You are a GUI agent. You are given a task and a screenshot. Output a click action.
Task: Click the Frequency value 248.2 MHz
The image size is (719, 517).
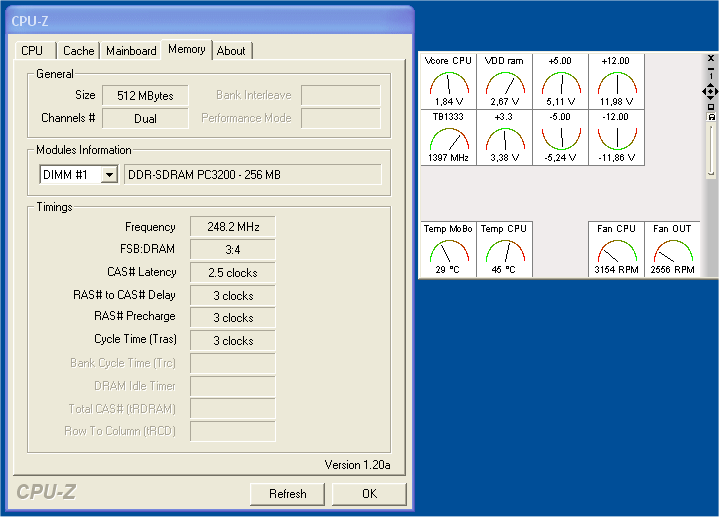point(233,227)
